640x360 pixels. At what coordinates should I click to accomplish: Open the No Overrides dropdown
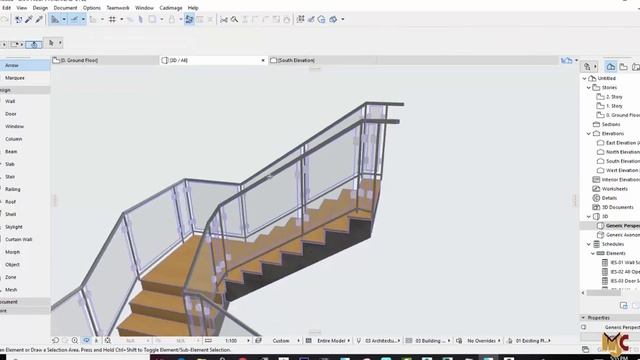484,340
